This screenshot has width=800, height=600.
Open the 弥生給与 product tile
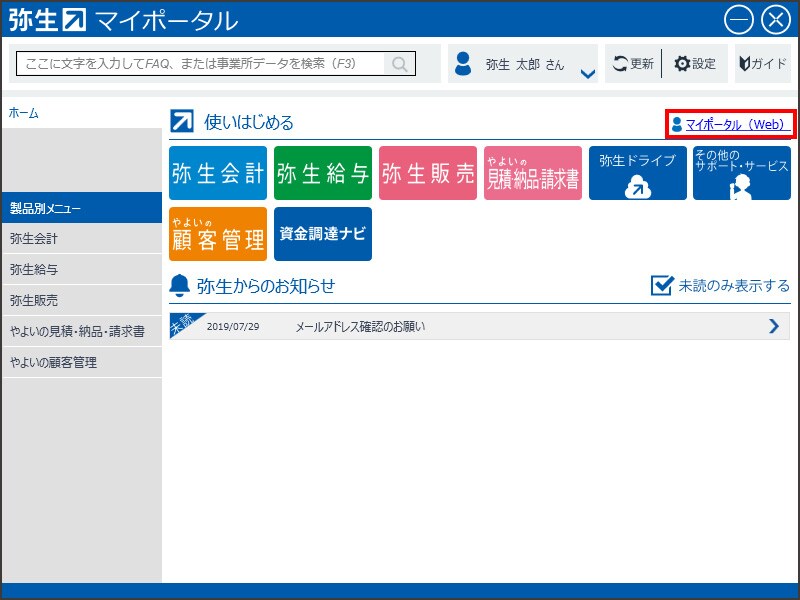point(323,173)
